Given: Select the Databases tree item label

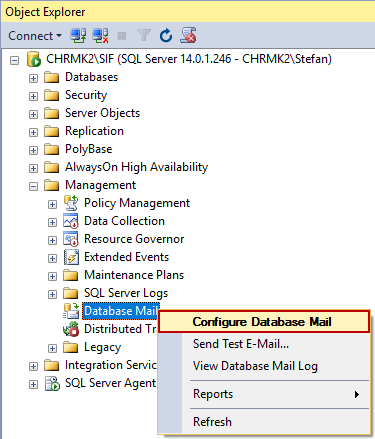Looking at the screenshot, I should [91, 77].
